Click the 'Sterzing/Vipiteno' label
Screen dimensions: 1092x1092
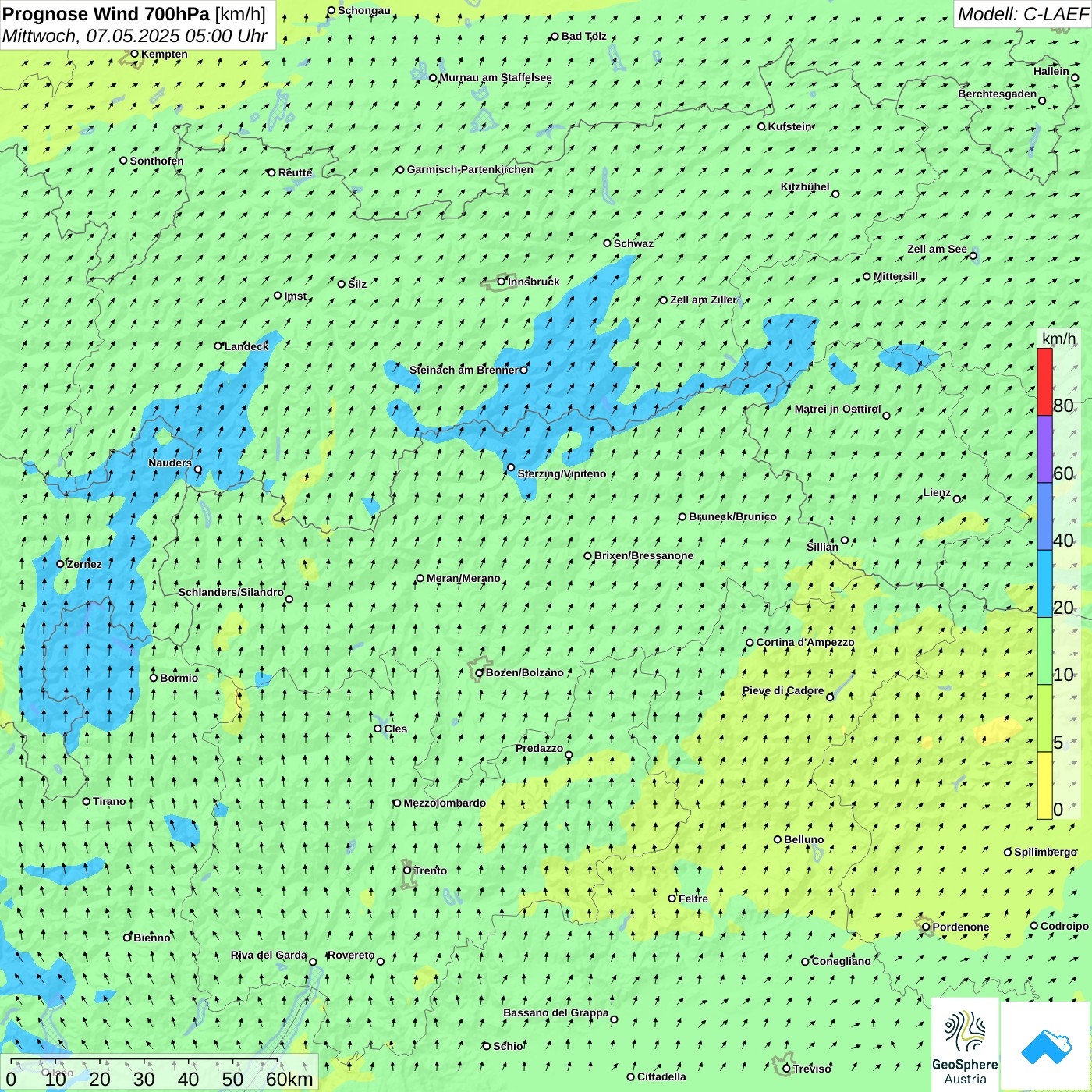562,473
